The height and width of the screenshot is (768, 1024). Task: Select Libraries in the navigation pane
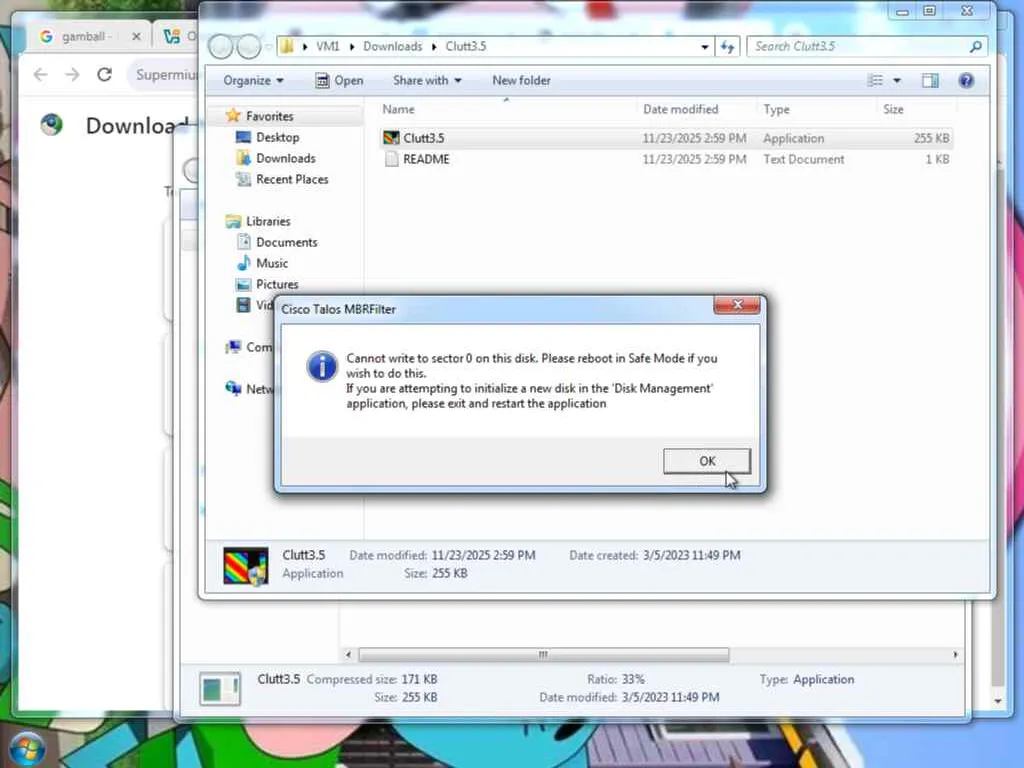[x=268, y=221]
